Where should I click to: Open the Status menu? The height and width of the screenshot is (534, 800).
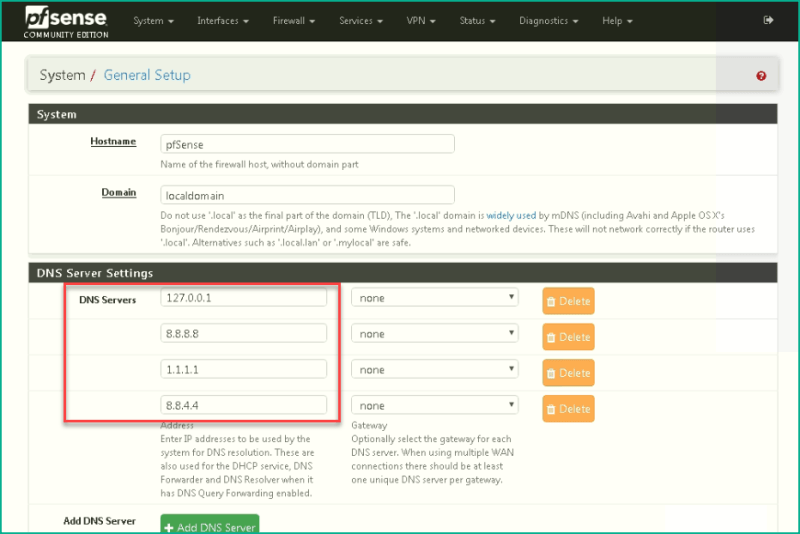point(477,21)
